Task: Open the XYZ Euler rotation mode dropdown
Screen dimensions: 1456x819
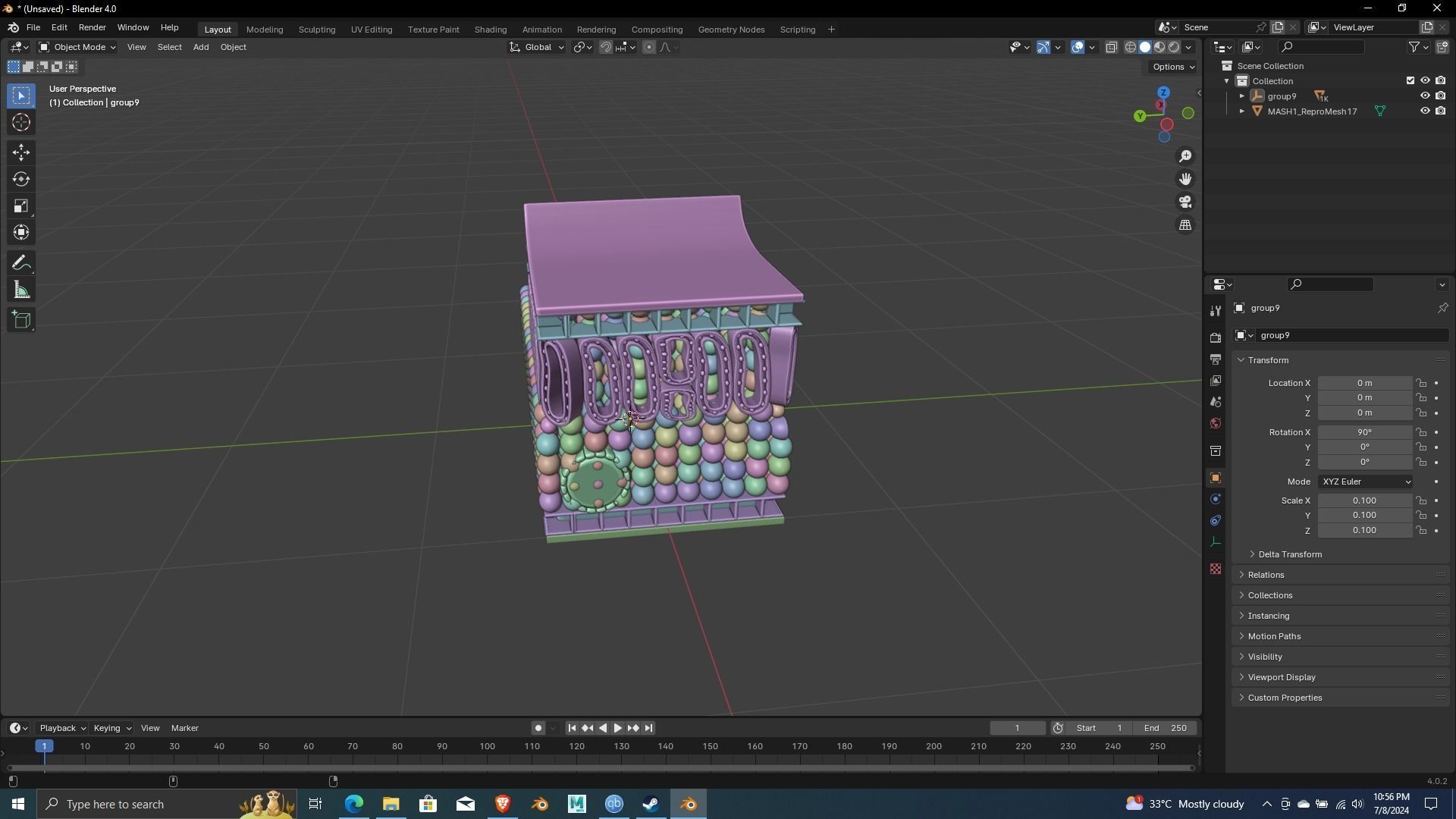Action: coord(1366,482)
